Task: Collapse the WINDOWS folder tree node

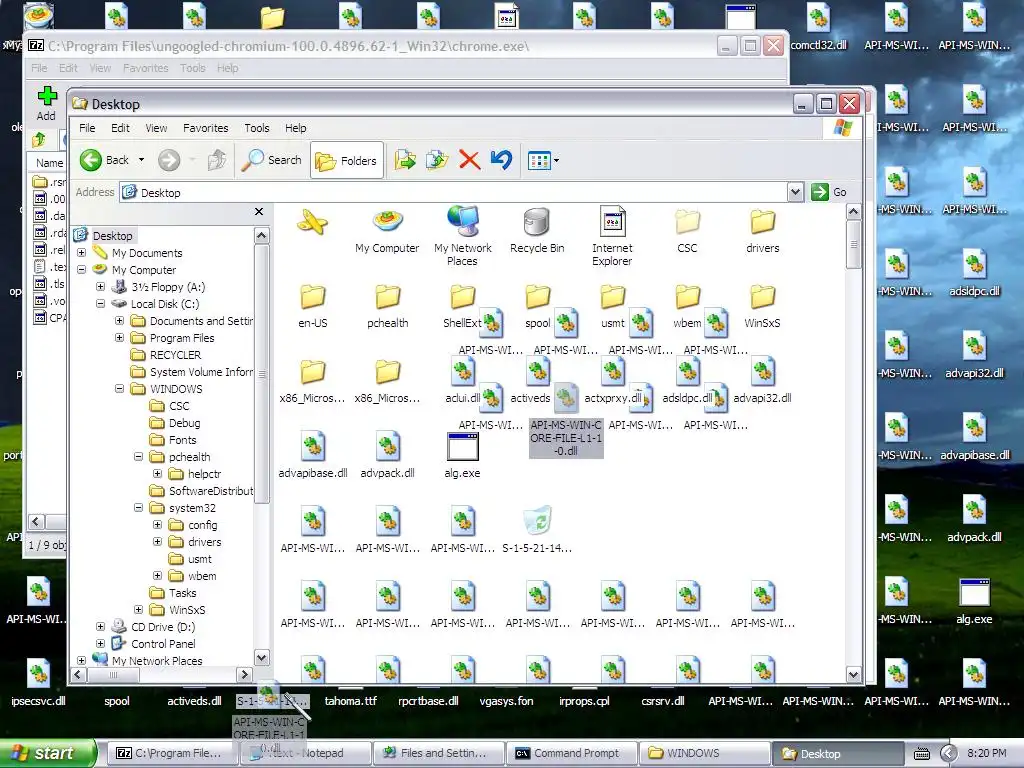Action: click(x=120, y=389)
